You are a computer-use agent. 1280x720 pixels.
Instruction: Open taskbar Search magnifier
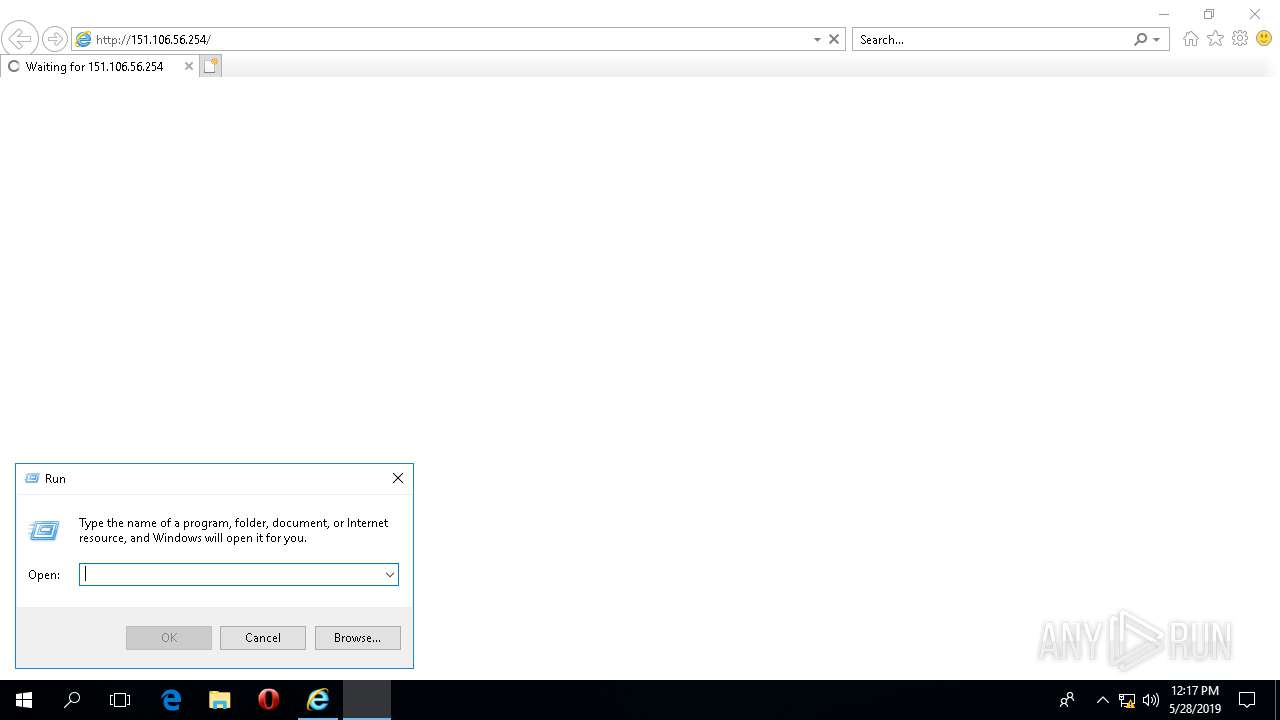(x=72, y=700)
